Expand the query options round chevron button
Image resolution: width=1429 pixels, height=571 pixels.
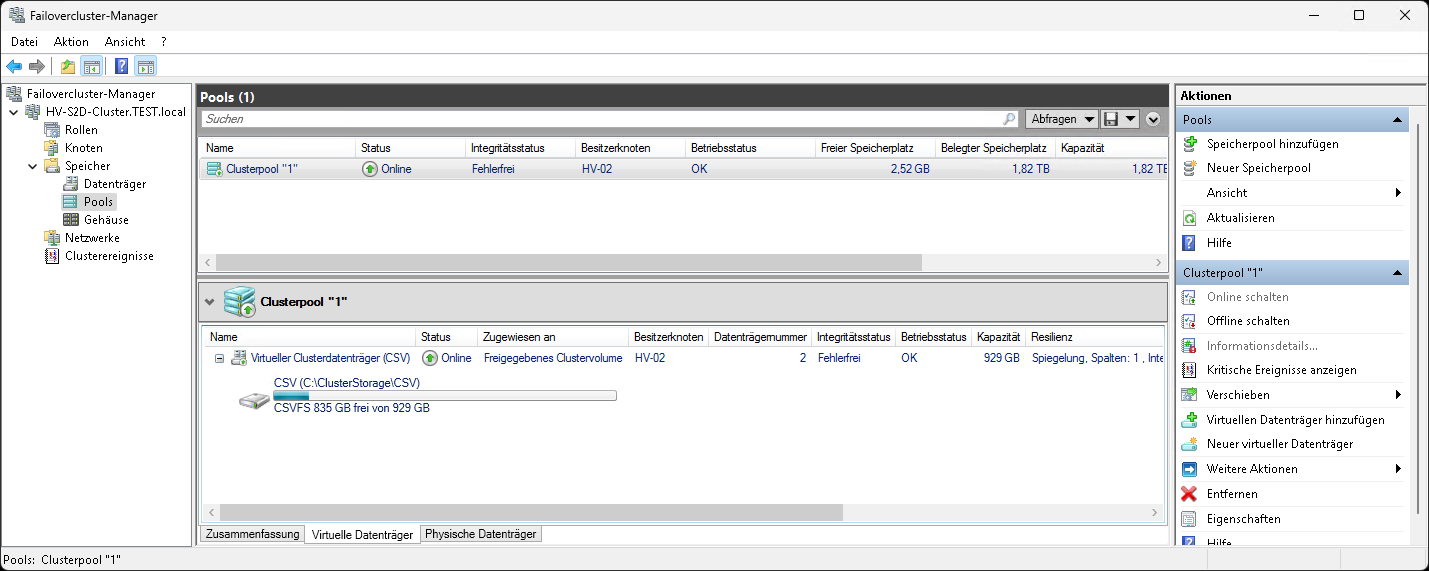pos(1153,119)
